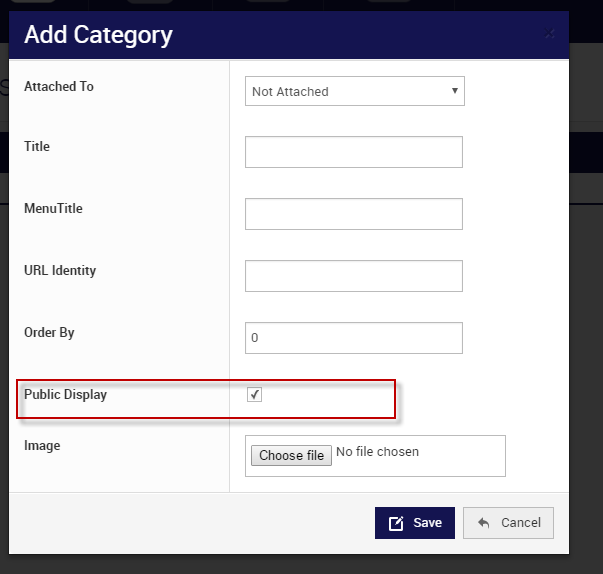Click the Public Display label

(x=65, y=395)
